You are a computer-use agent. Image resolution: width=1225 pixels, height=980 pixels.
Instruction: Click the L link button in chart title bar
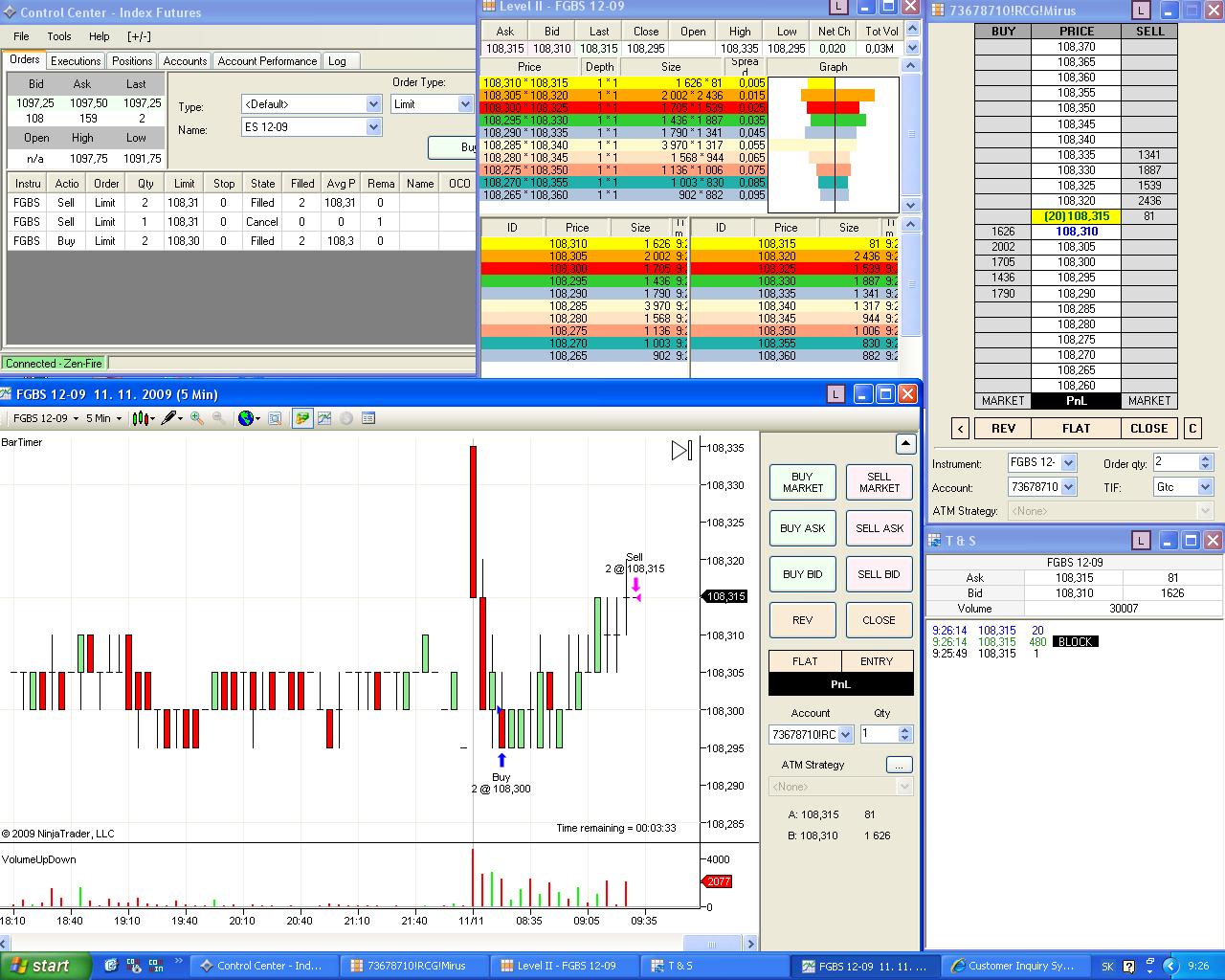click(x=835, y=393)
